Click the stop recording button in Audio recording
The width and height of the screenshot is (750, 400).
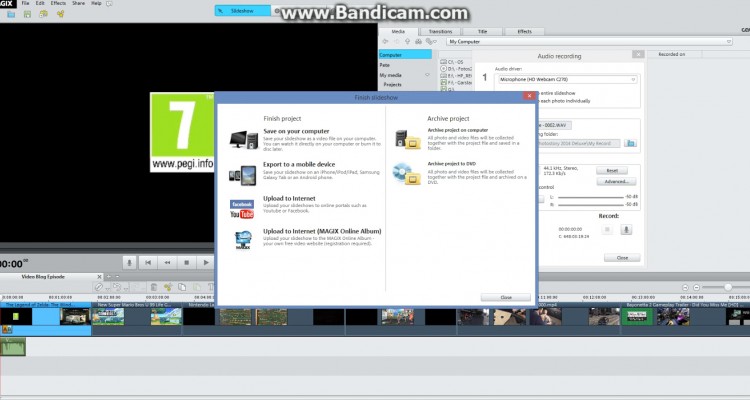tap(607, 230)
